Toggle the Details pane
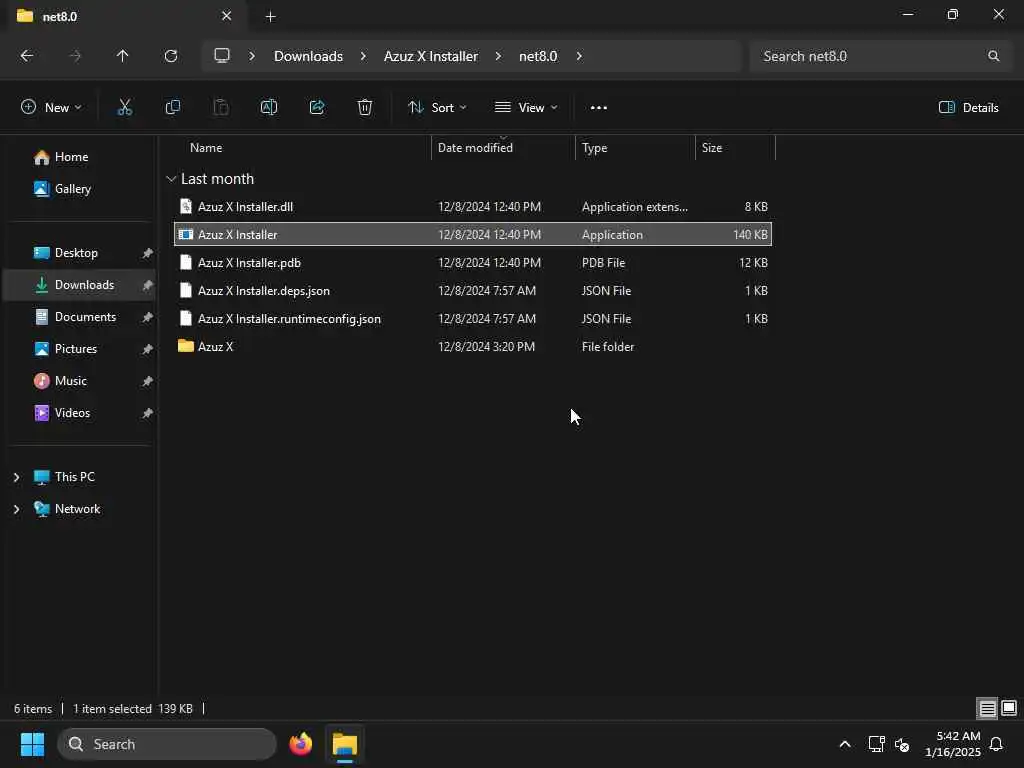Image resolution: width=1024 pixels, height=768 pixels. coord(968,108)
